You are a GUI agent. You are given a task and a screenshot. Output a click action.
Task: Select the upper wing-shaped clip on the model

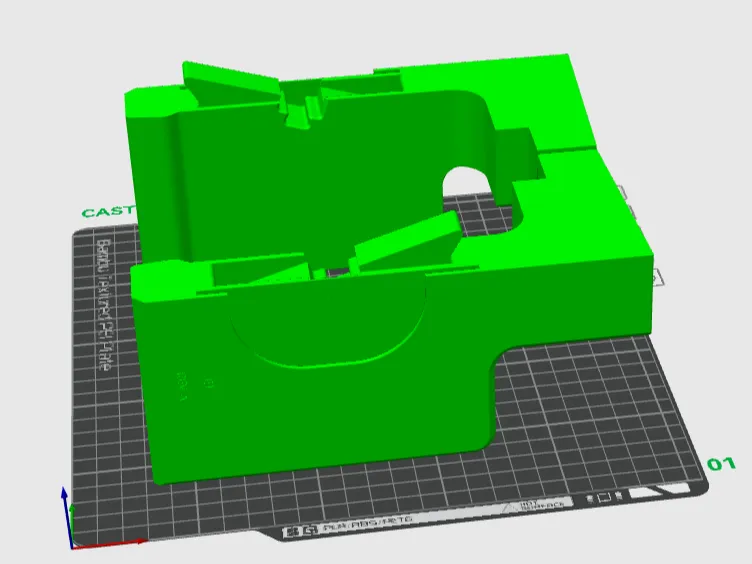[231, 82]
